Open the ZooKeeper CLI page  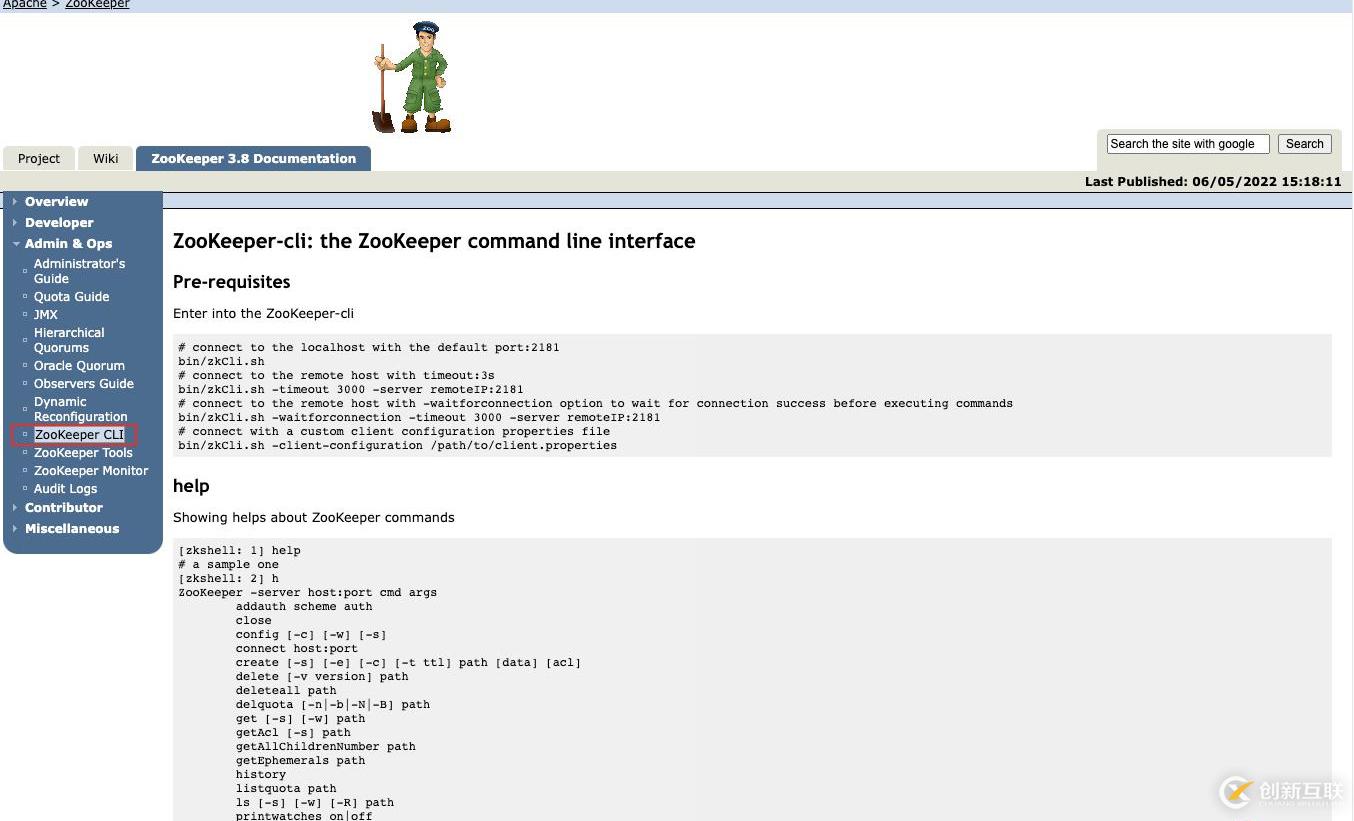point(79,435)
